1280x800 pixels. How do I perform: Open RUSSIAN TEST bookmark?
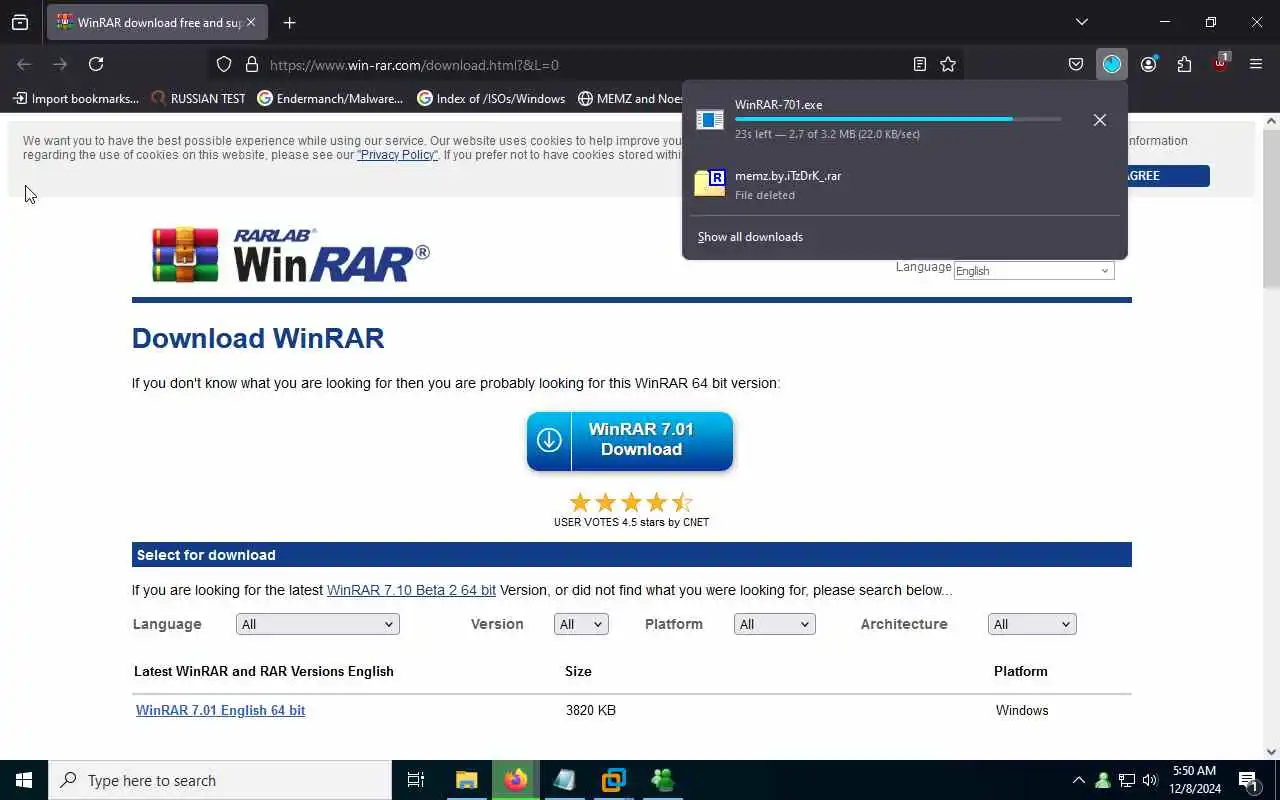pos(198,98)
